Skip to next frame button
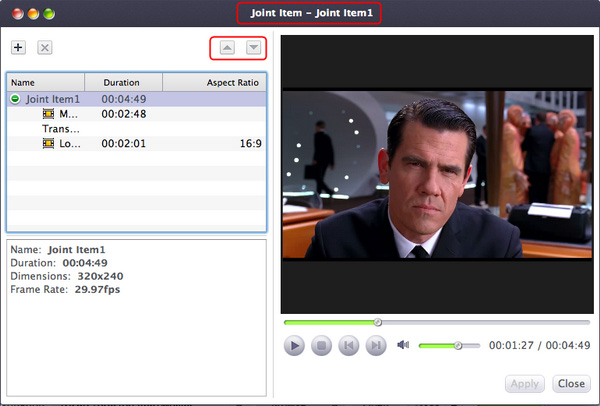This screenshot has width=600, height=406. (x=376, y=346)
